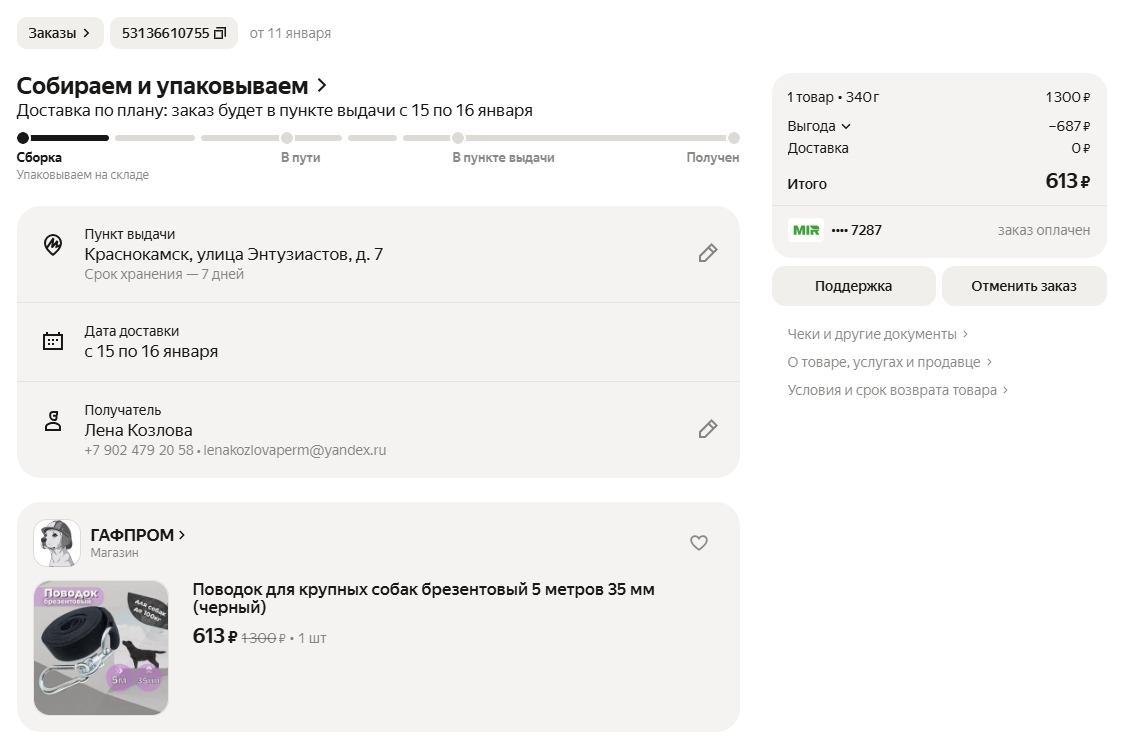Open О товаре, услугах и продавце
Screen dimensions: 1129x738
click(889, 362)
